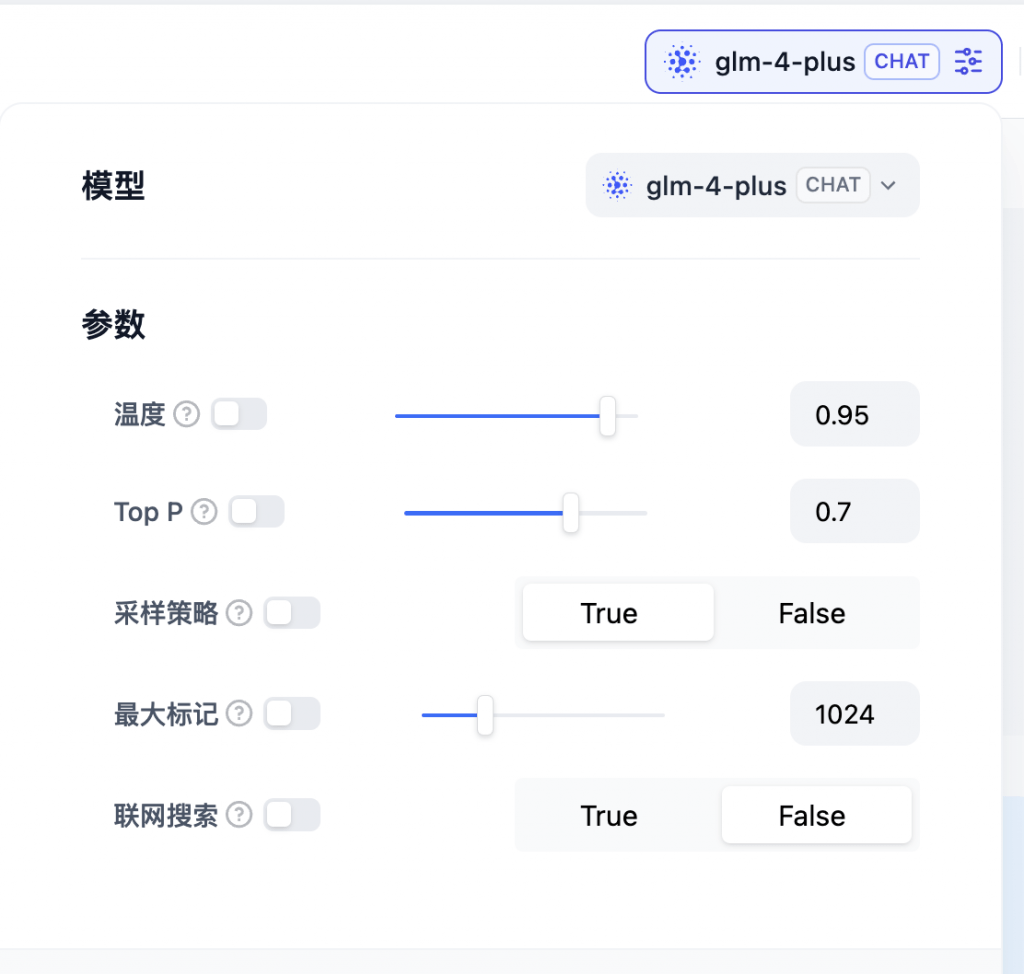Enable the 温度 toggle switch

(239, 414)
